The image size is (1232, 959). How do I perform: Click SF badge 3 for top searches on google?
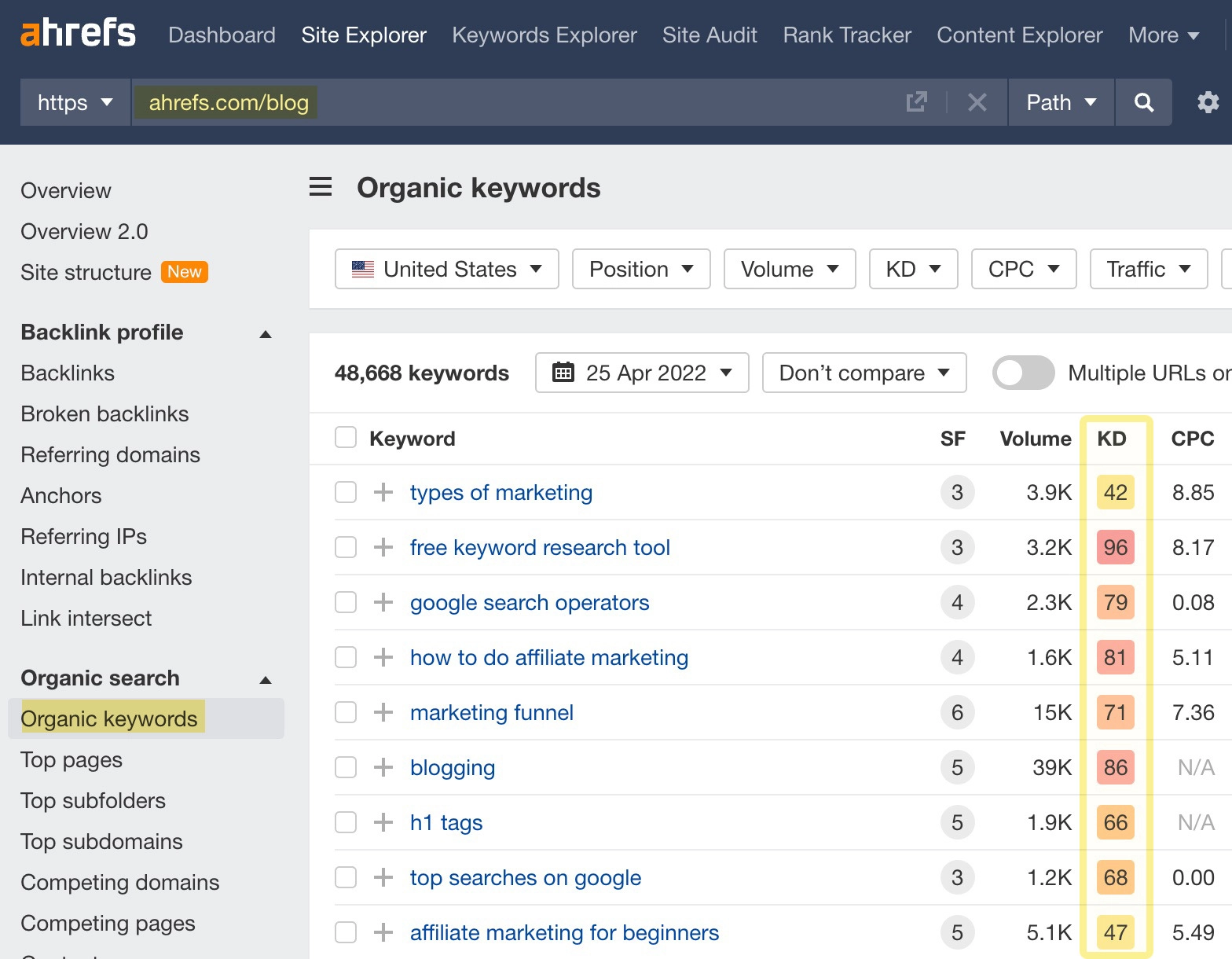tap(957, 877)
